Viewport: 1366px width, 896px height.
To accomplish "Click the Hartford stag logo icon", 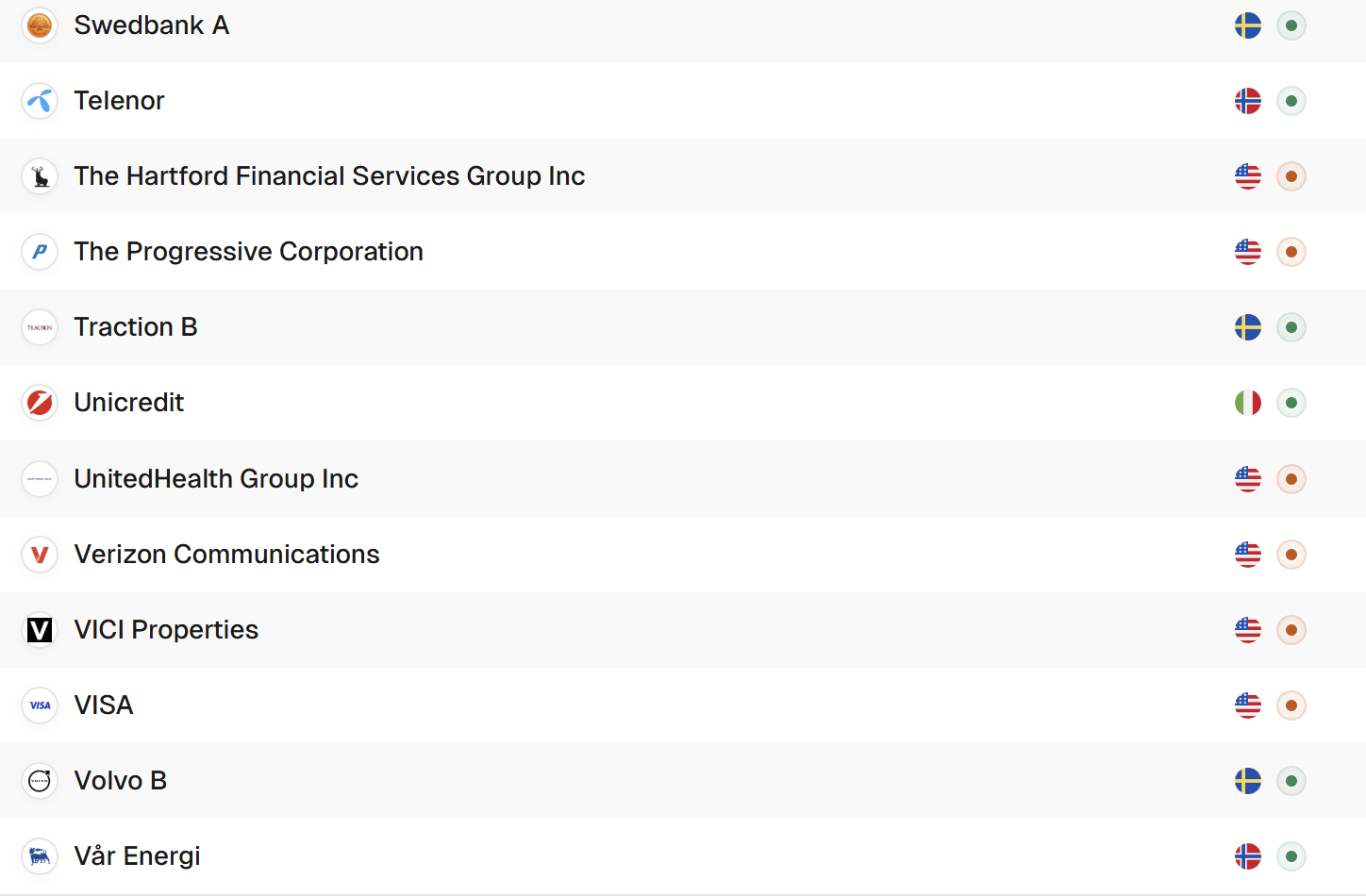I will (x=40, y=176).
